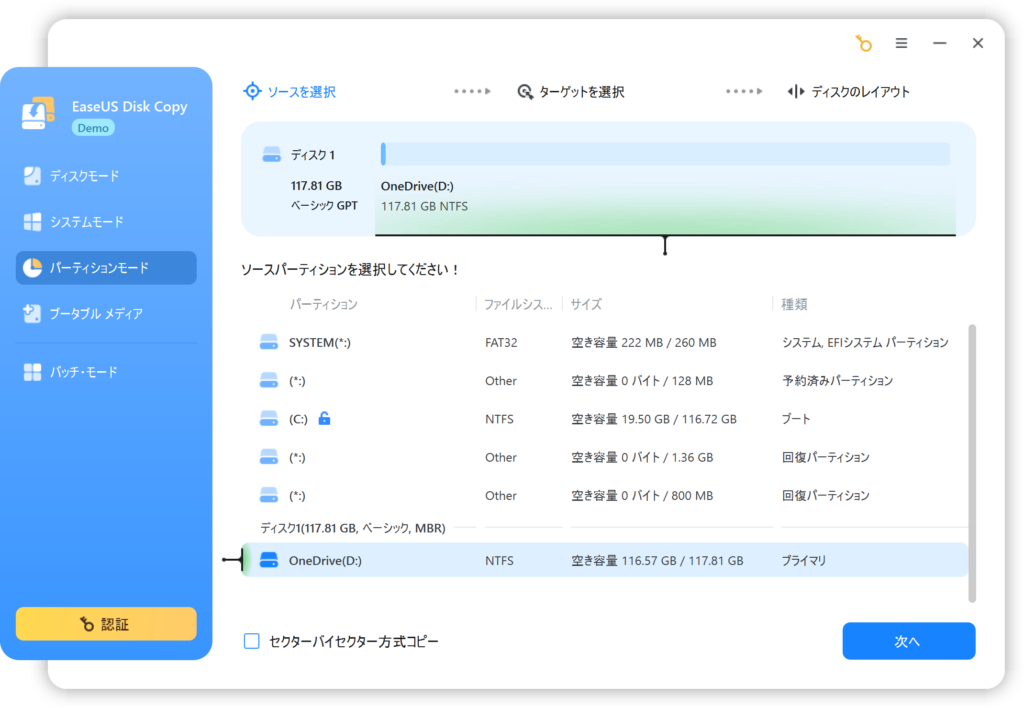Click the drive icon of the 1.36 GB partition

(x=269, y=457)
